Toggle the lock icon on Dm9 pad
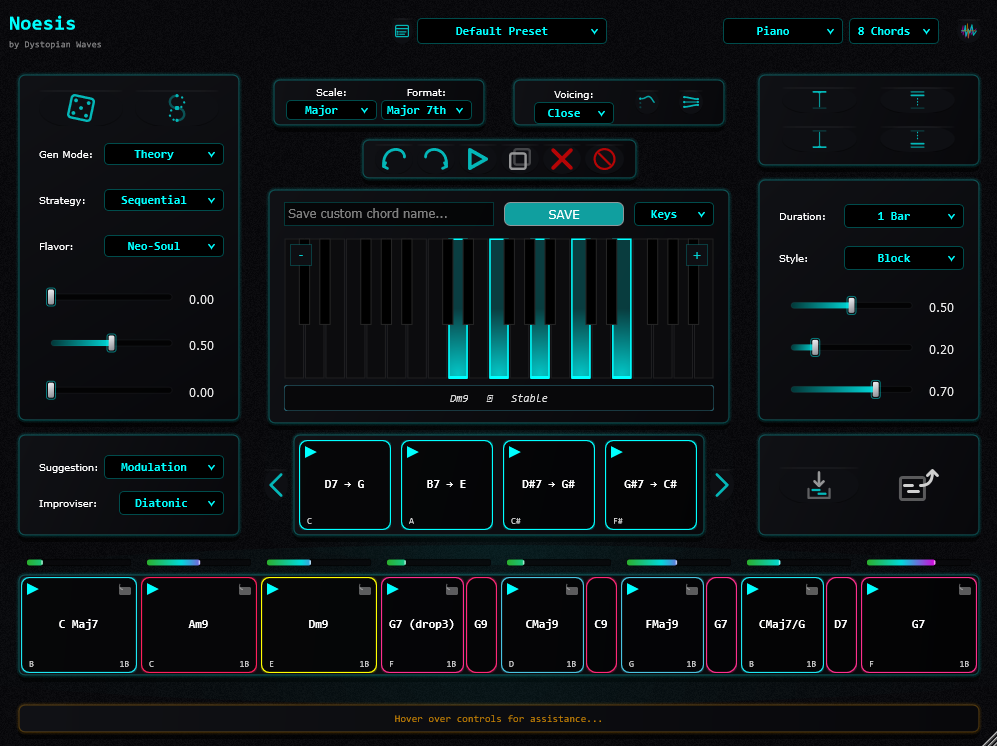The image size is (997, 746). (x=365, y=590)
